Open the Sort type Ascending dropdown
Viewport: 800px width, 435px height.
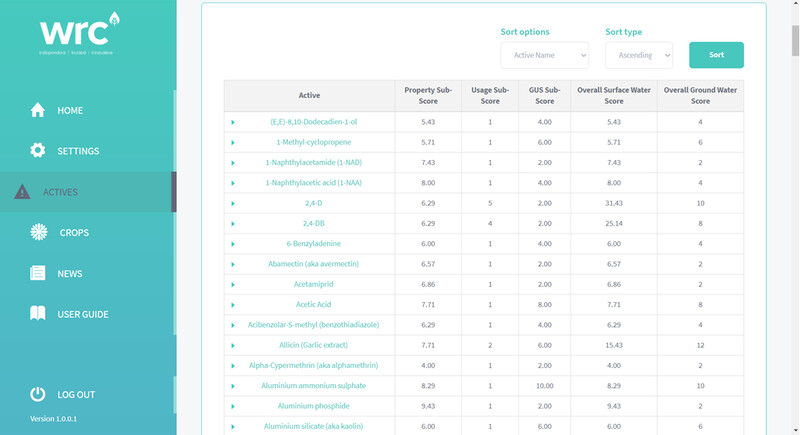point(638,55)
